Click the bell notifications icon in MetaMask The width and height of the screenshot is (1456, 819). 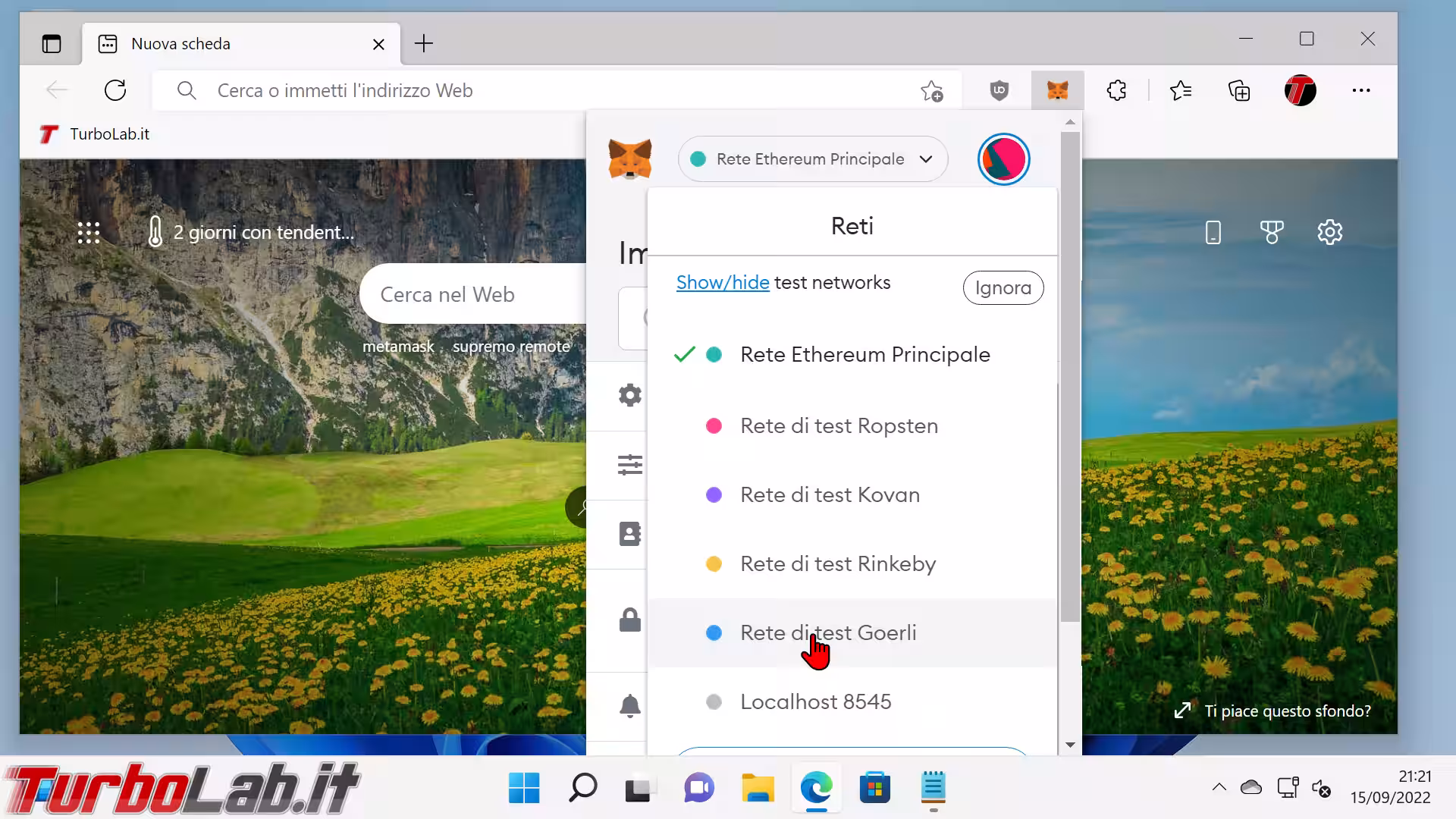[629, 706]
